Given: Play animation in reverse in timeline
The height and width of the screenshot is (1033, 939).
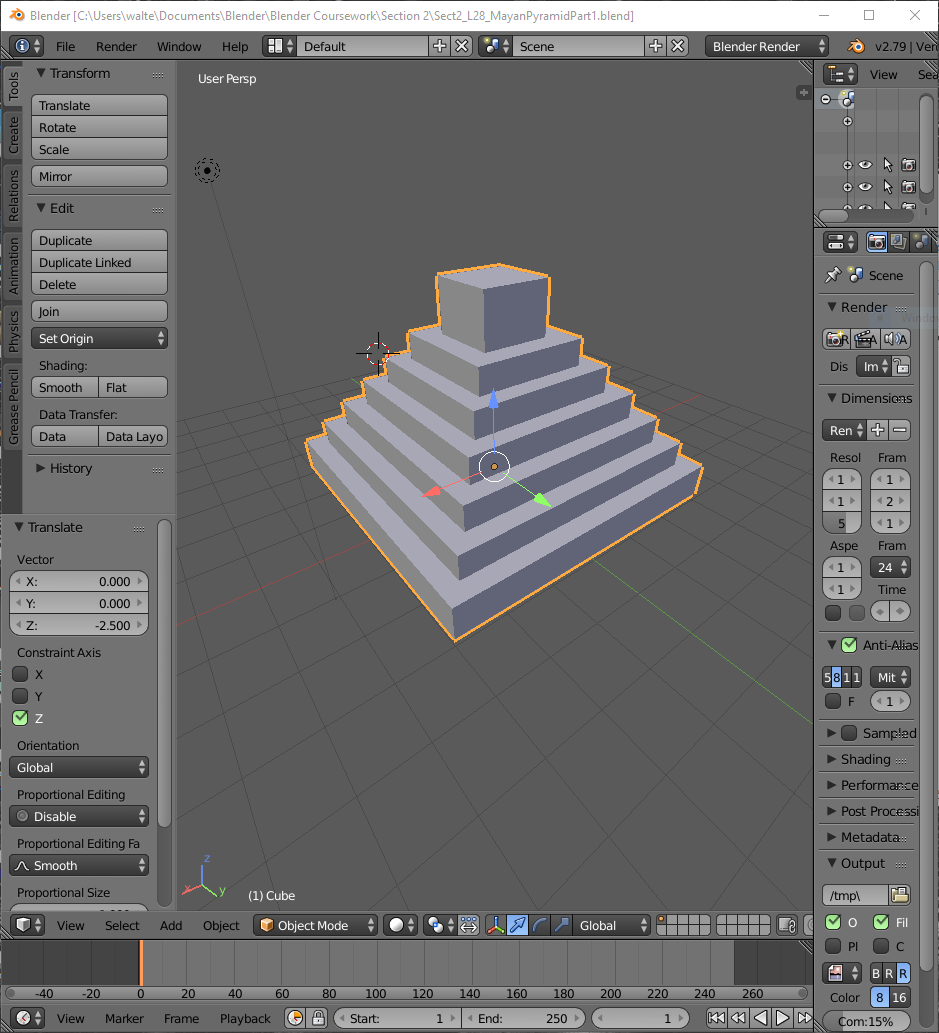Looking at the screenshot, I should coord(760,1018).
